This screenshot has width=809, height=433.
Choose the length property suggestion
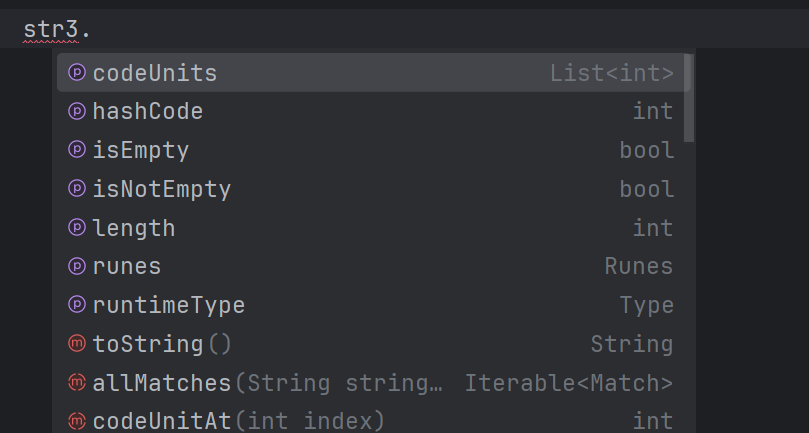coord(134,227)
